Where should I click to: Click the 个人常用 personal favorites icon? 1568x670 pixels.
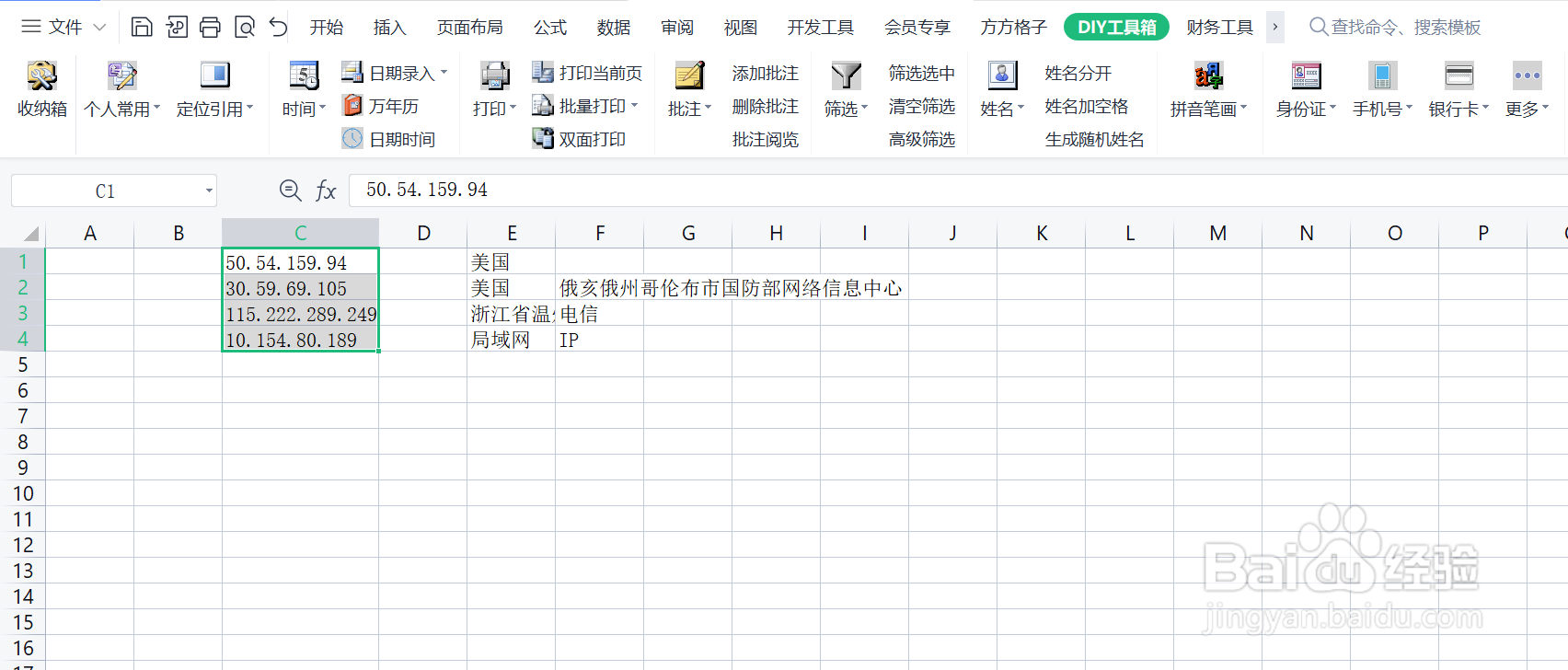[x=121, y=75]
